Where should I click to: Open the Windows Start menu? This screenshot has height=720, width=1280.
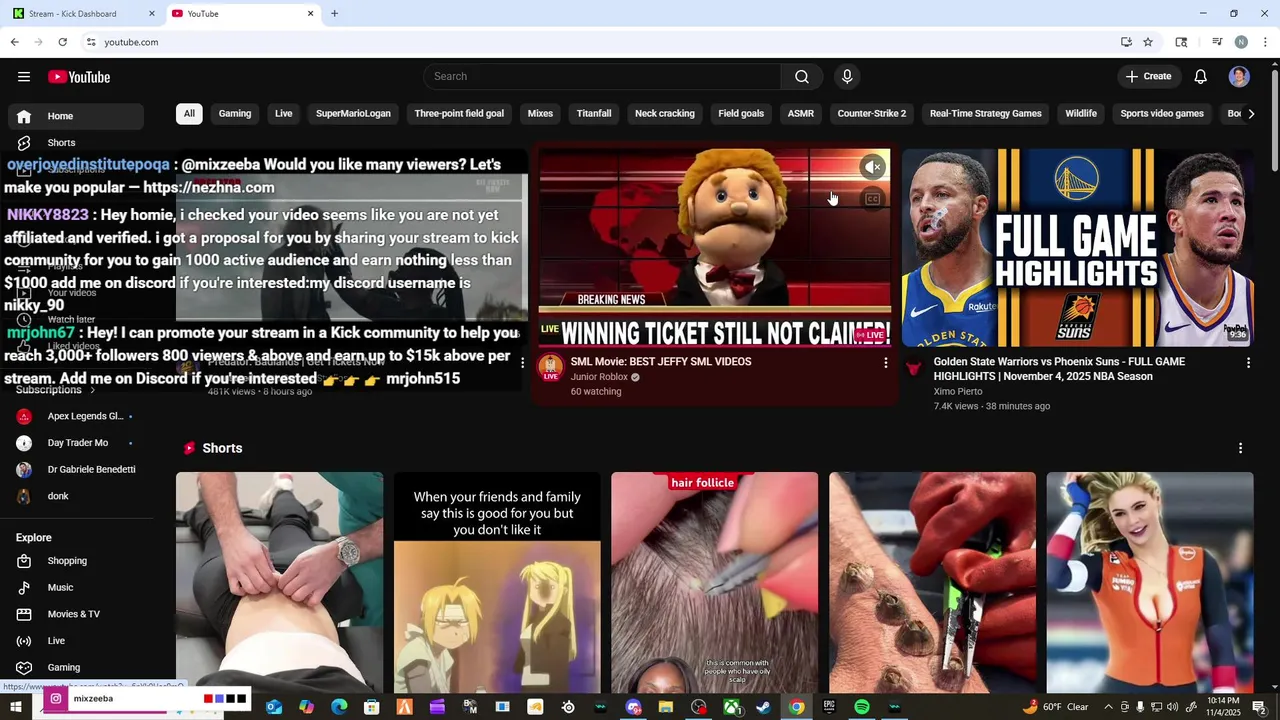tap(16, 707)
